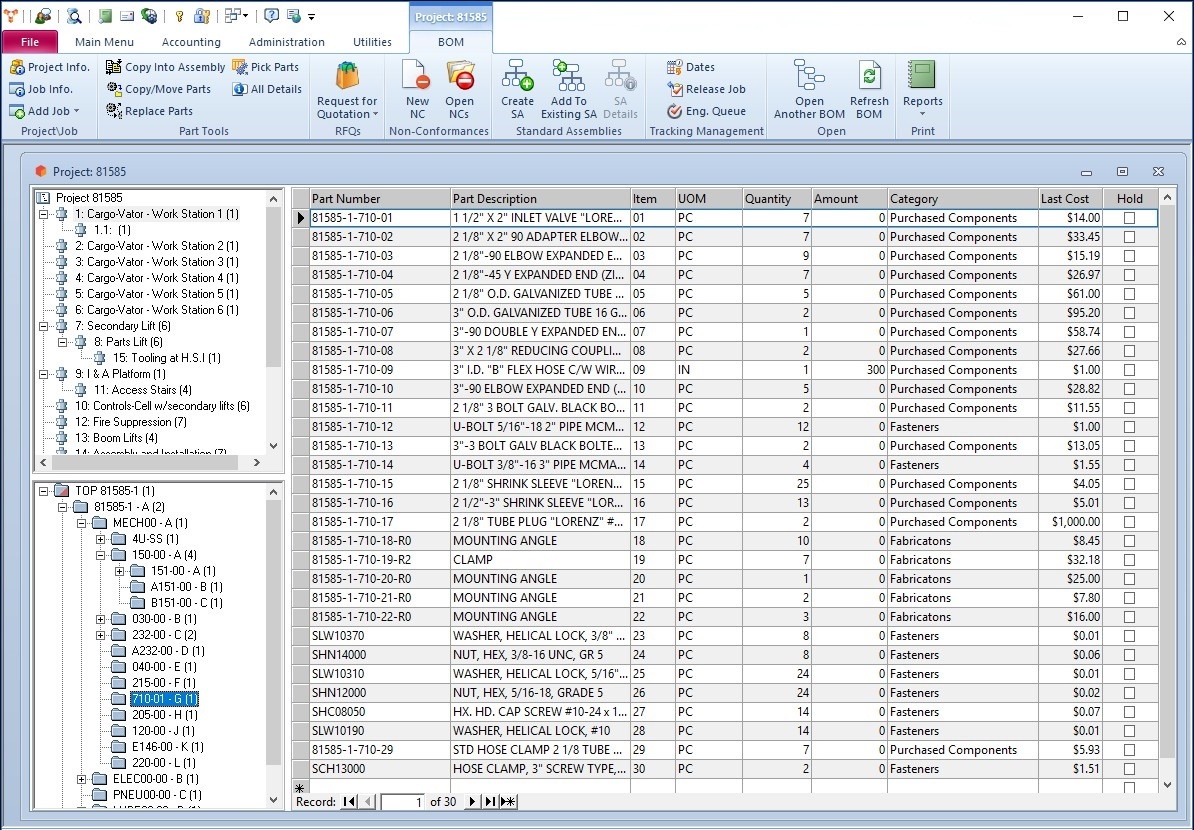The height and width of the screenshot is (830, 1194).
Task: Expand the 4U-SS tree node
Action: 101,539
